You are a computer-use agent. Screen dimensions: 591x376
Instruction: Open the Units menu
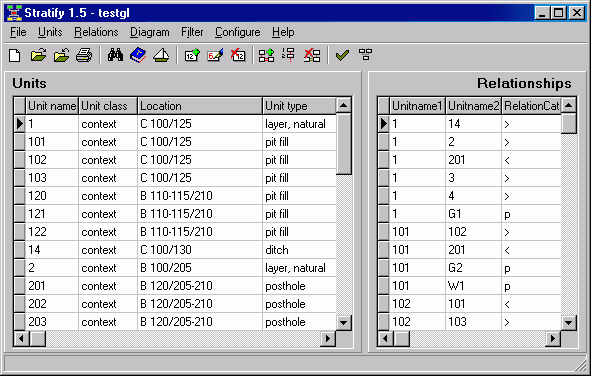click(50, 32)
